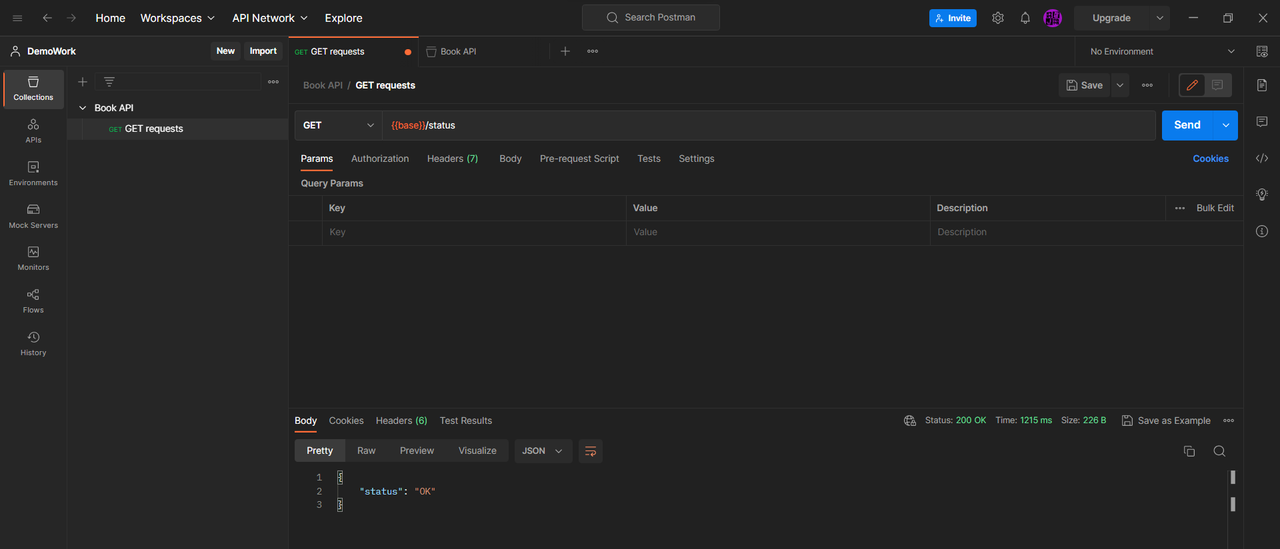The height and width of the screenshot is (549, 1280).
Task: Open the user avatar menu
Action: click(1052, 18)
